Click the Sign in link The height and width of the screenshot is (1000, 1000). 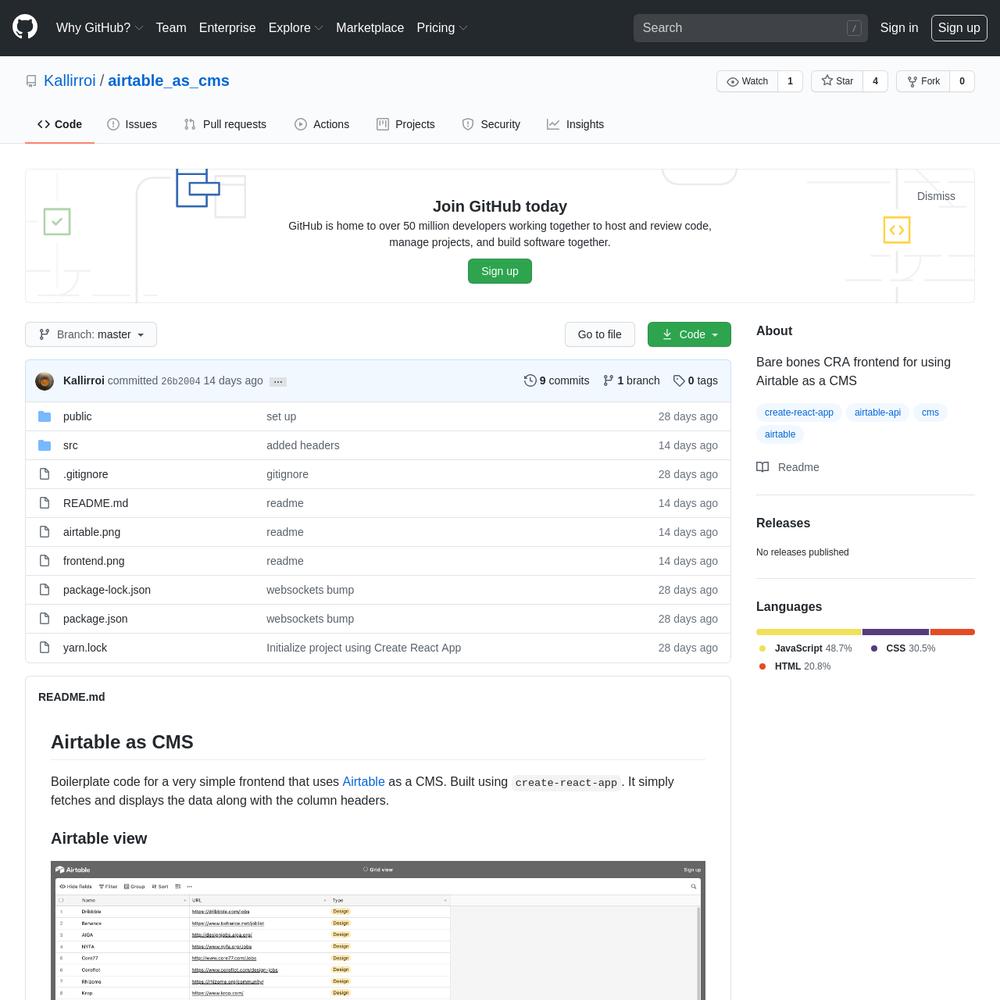(x=899, y=27)
